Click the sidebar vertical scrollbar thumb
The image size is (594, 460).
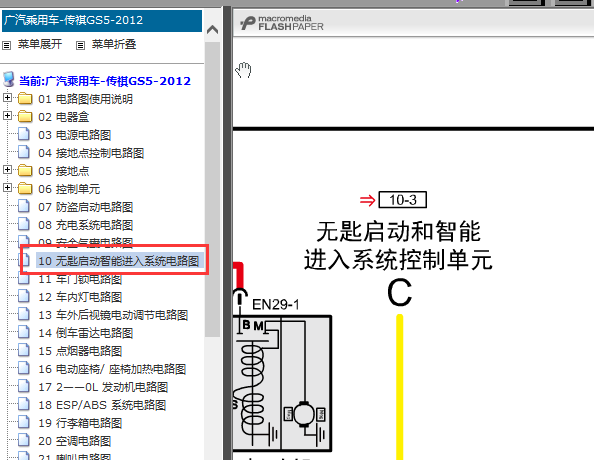coord(213,189)
